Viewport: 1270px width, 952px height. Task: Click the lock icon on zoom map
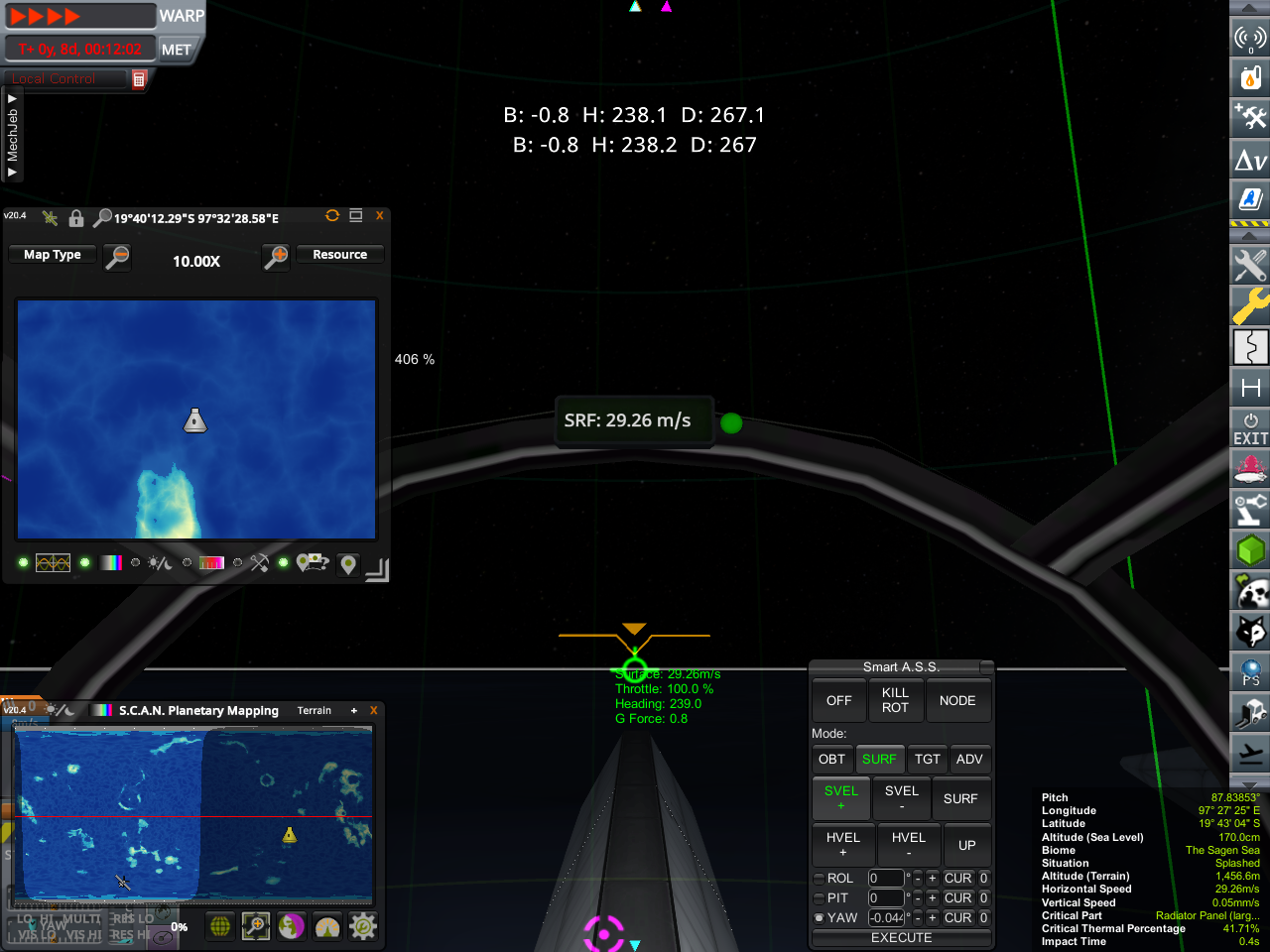76,218
